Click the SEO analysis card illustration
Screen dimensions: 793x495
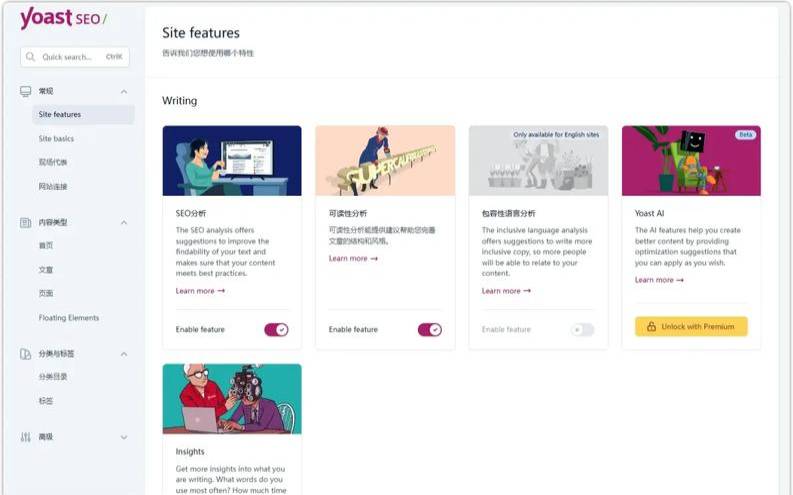coord(232,161)
